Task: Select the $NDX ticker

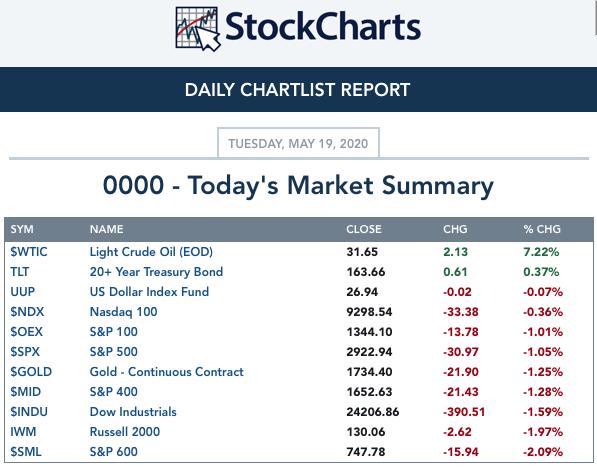Action: 27,312
